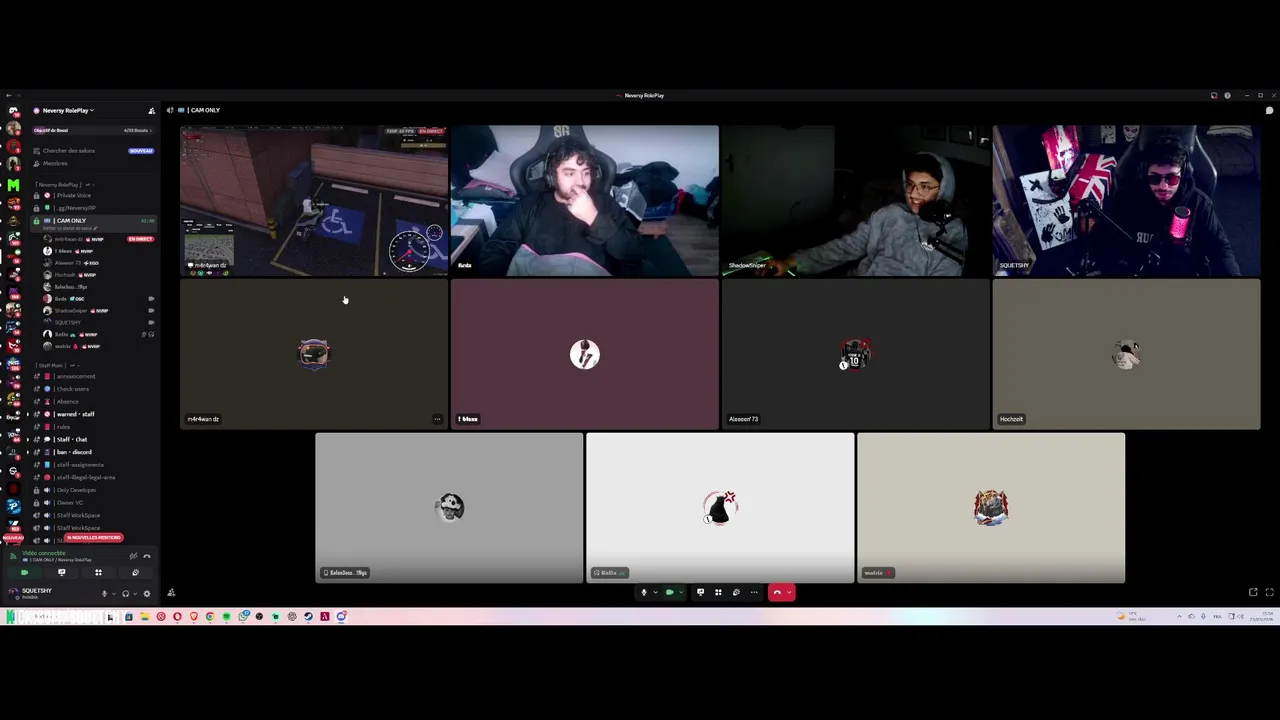
Task: Focus the ShadowSniper camera tile
Action: pyautogui.click(x=855, y=200)
